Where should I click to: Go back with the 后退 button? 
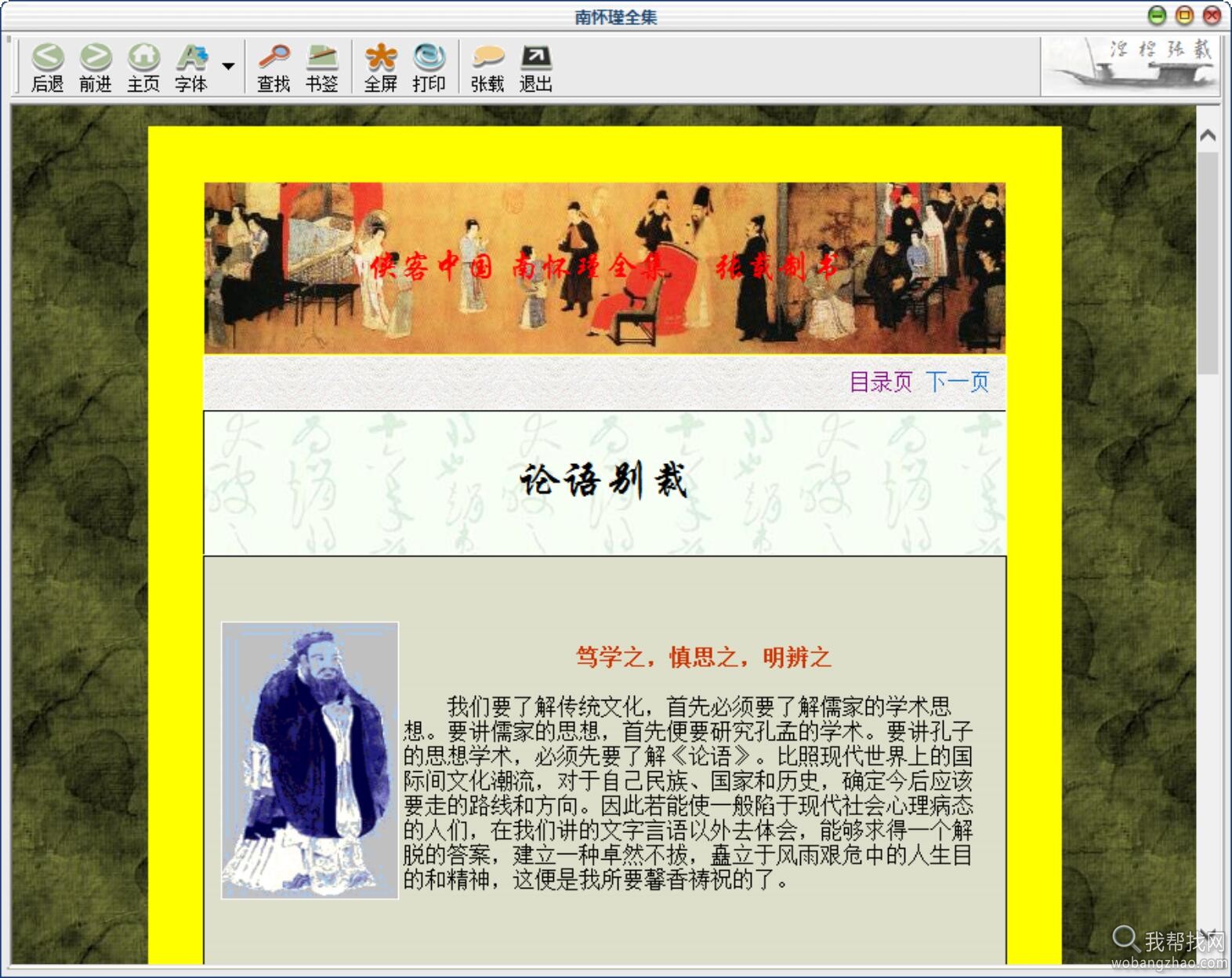47,68
